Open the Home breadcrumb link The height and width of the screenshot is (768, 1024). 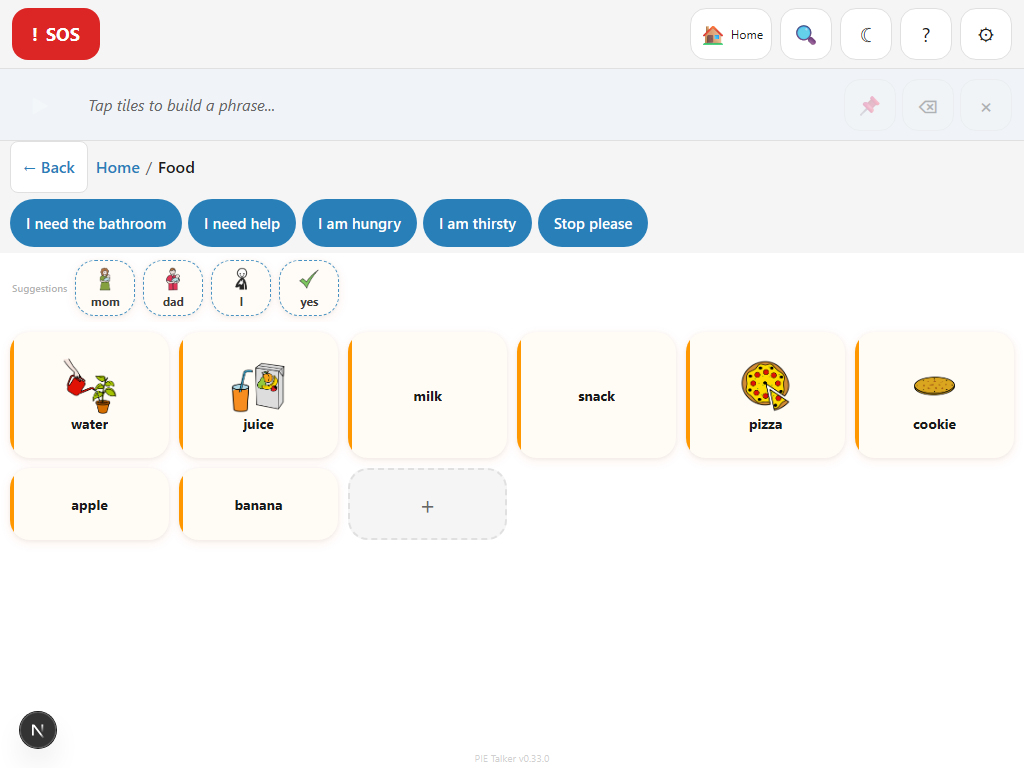click(x=117, y=167)
